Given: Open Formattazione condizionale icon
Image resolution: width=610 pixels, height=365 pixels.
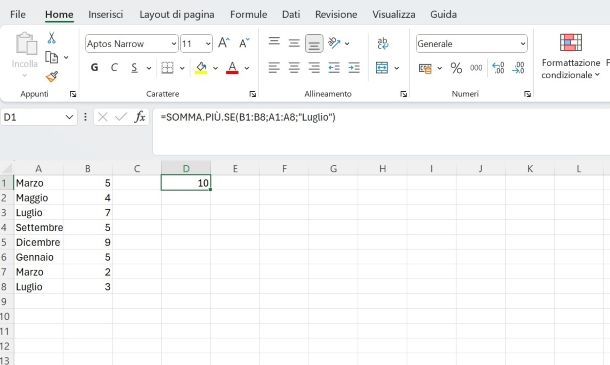Looking at the screenshot, I should pos(571,42).
